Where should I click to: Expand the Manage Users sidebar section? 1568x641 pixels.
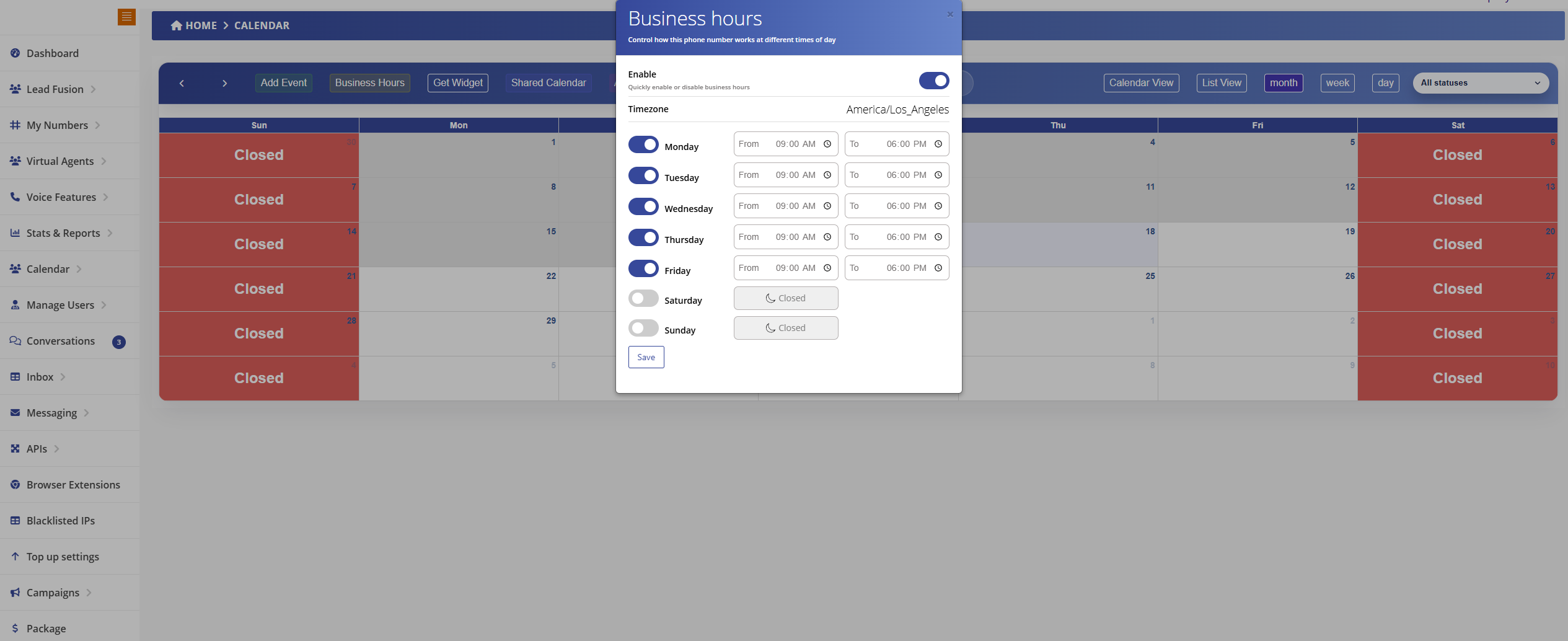point(60,304)
